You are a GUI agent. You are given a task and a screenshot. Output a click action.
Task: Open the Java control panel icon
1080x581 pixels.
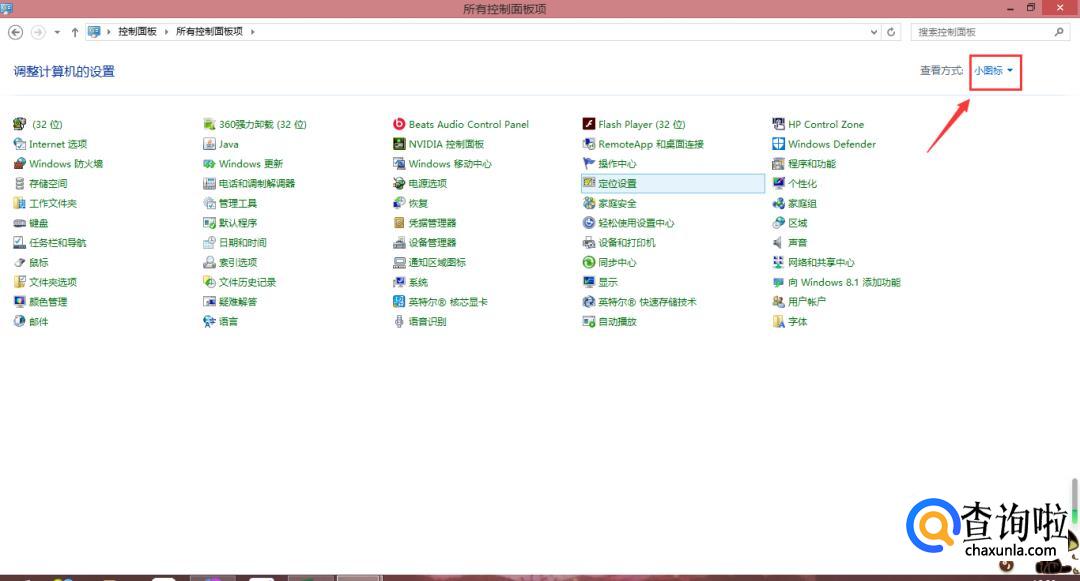click(209, 144)
